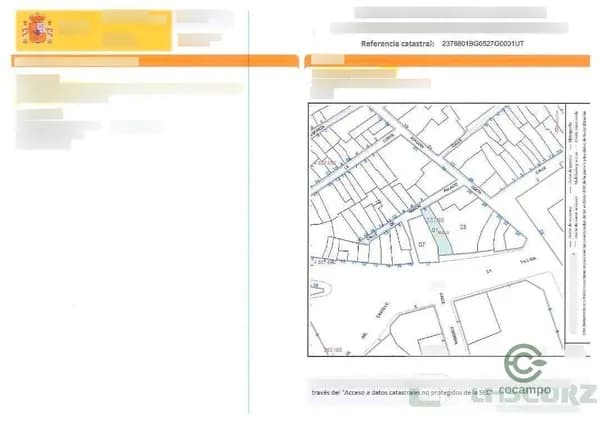The height and width of the screenshot is (423, 600).
Task: Click the cocampo brand name text
Action: click(526, 390)
